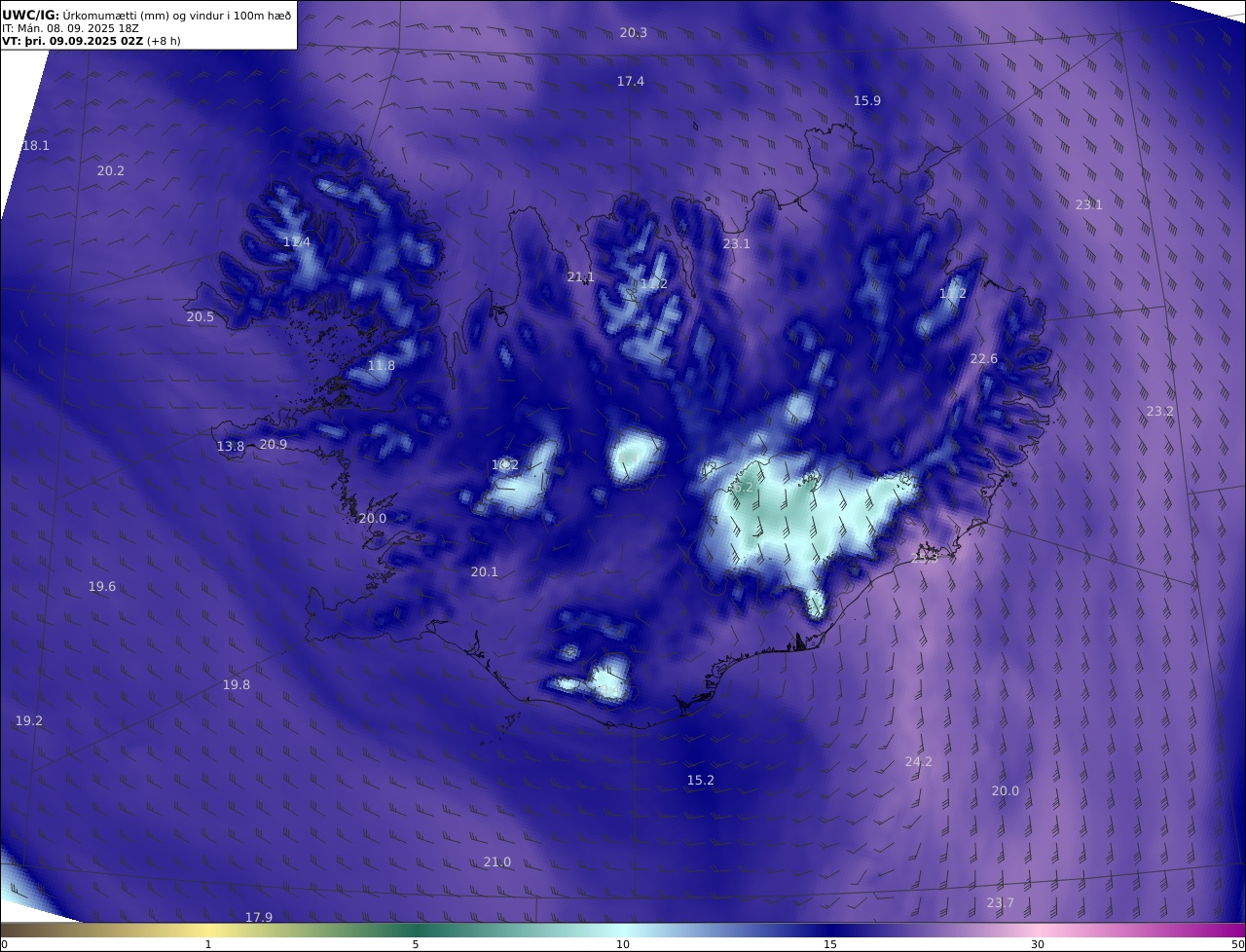Click the map value label 24.2
This screenshot has width=1246, height=952.
click(918, 761)
